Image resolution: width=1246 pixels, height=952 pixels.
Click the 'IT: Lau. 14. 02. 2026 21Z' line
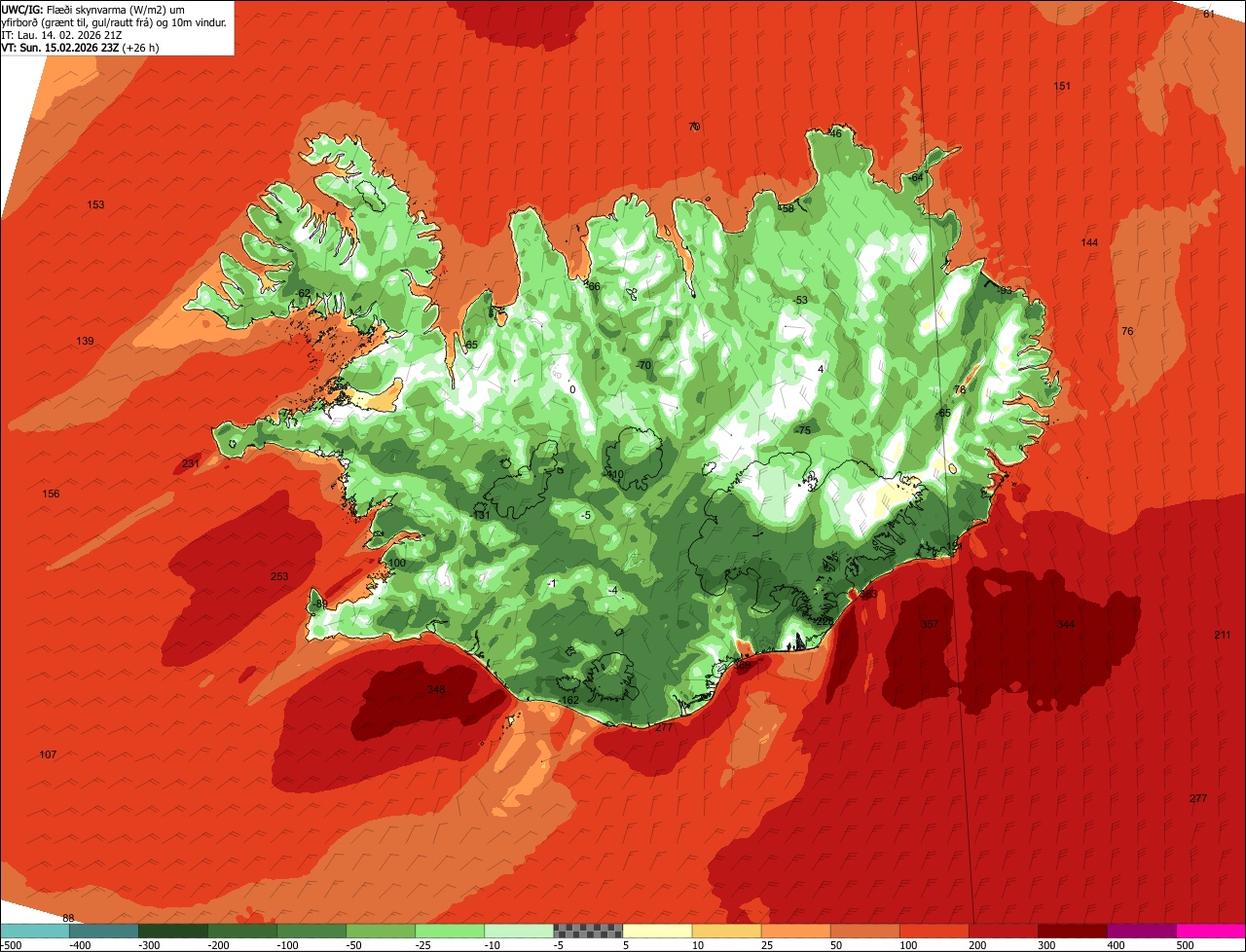[61, 34]
